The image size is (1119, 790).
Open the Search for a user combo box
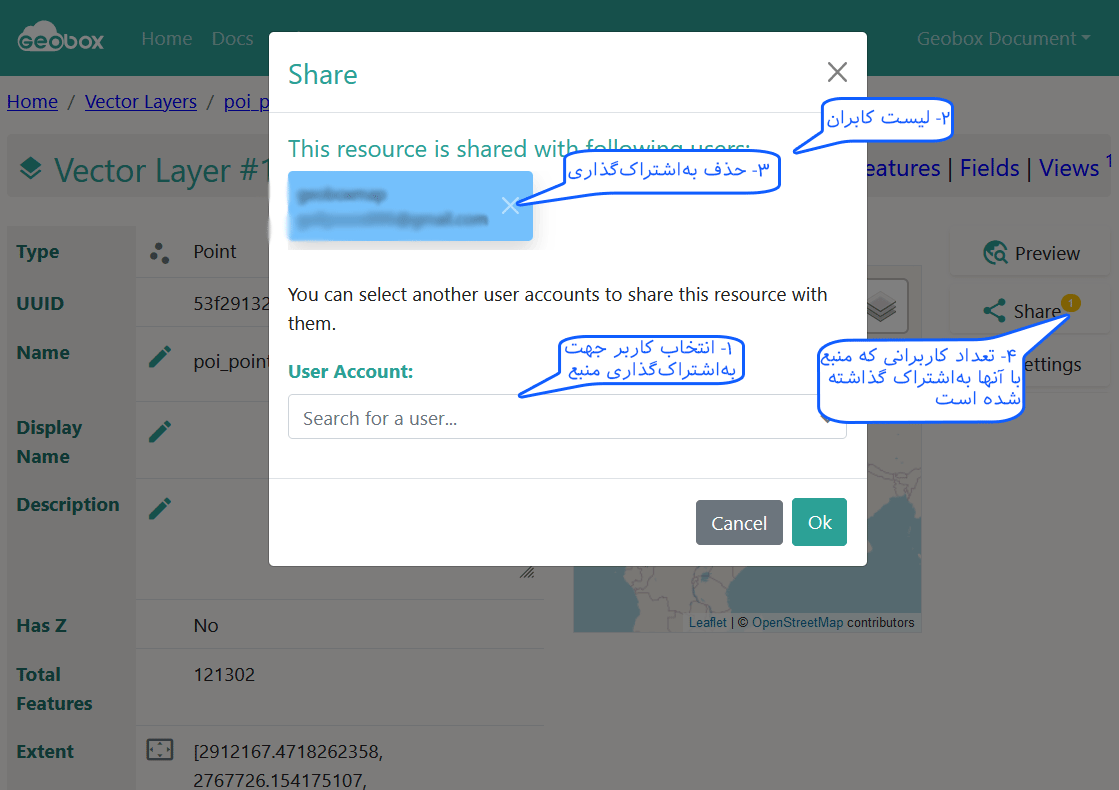pos(567,417)
